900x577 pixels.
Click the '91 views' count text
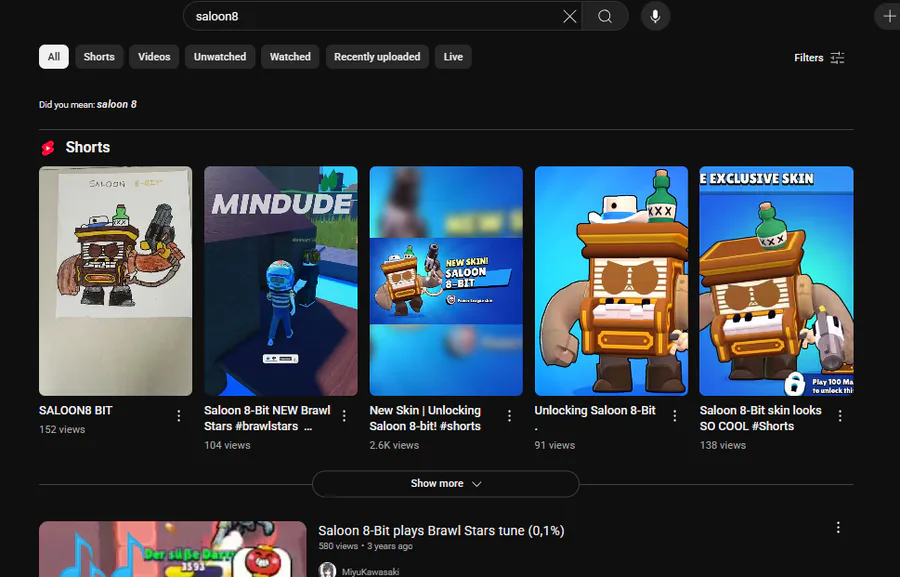point(554,445)
